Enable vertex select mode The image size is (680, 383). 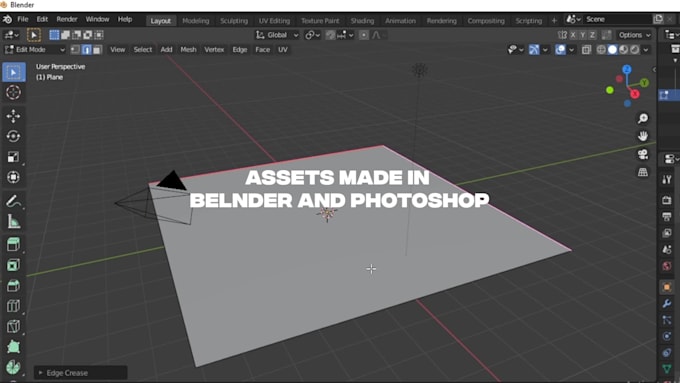point(75,50)
